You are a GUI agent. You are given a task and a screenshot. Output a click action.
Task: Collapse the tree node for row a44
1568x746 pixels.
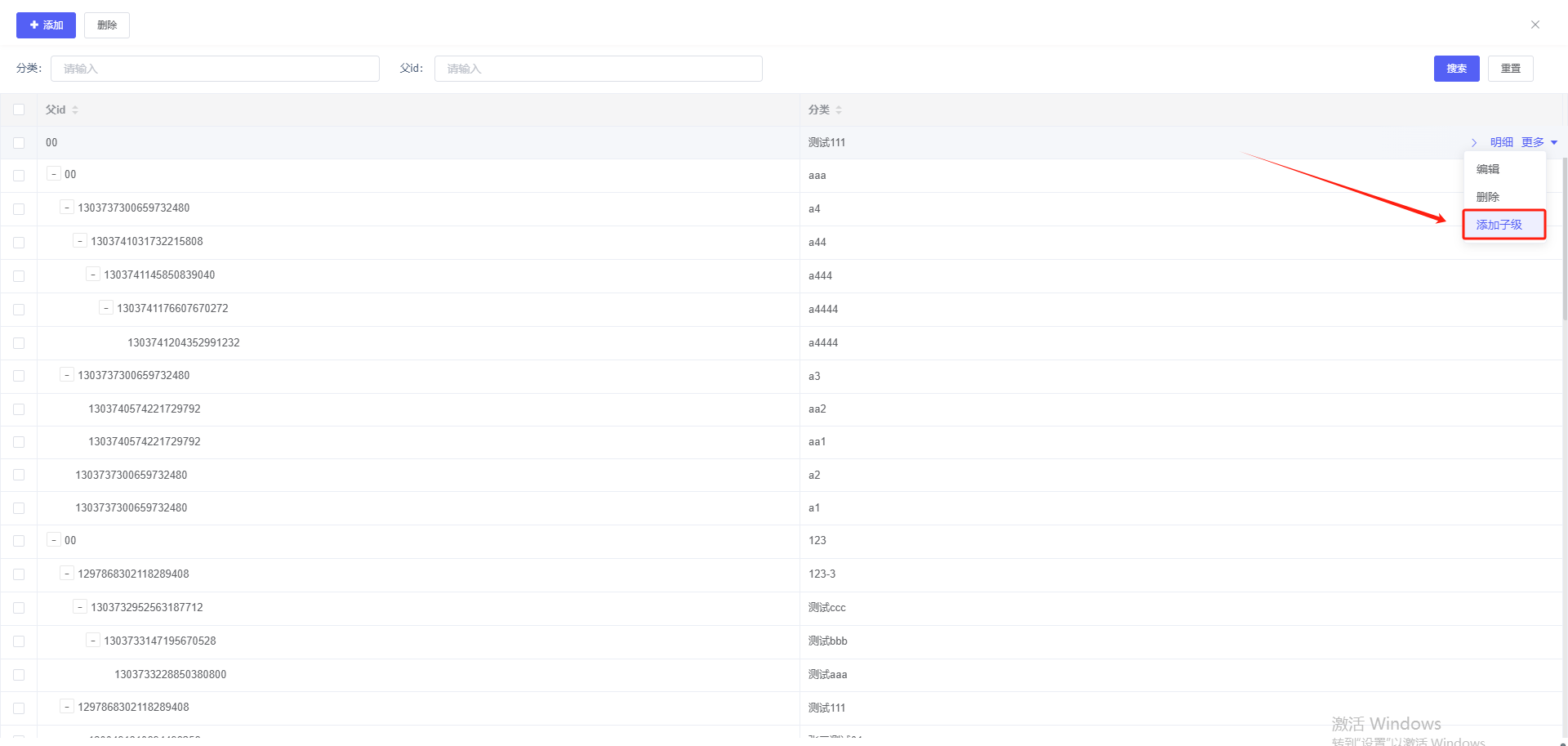pos(80,241)
